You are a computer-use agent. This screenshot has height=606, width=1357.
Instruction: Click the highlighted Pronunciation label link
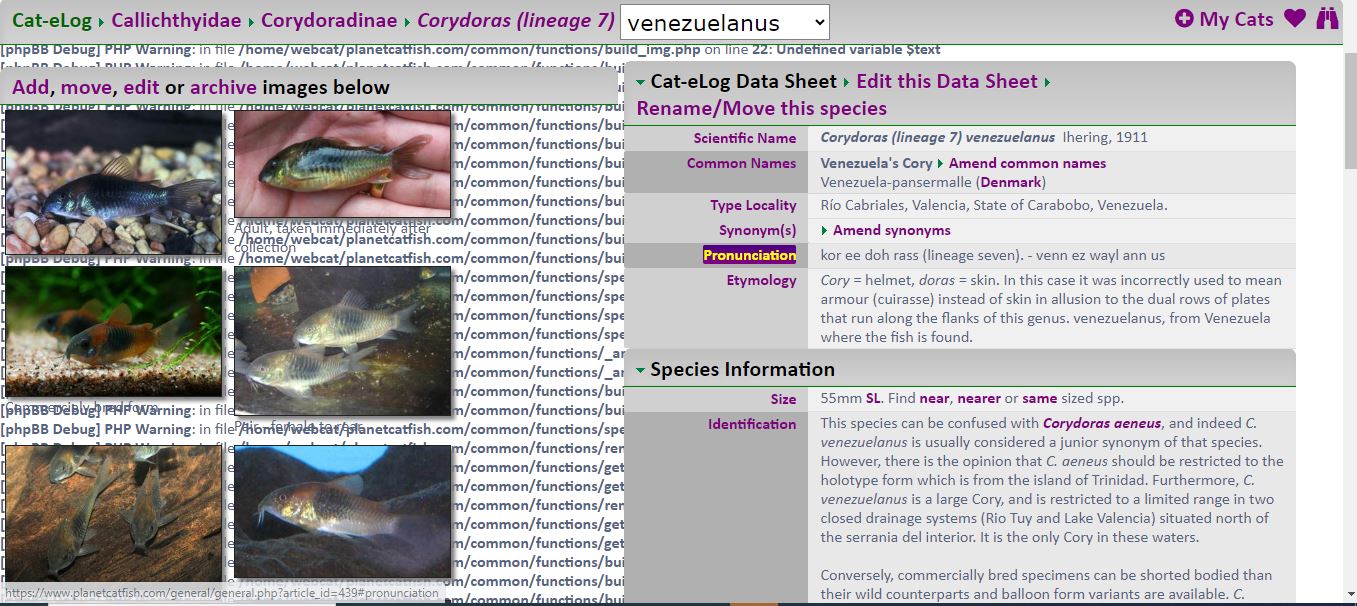point(749,256)
